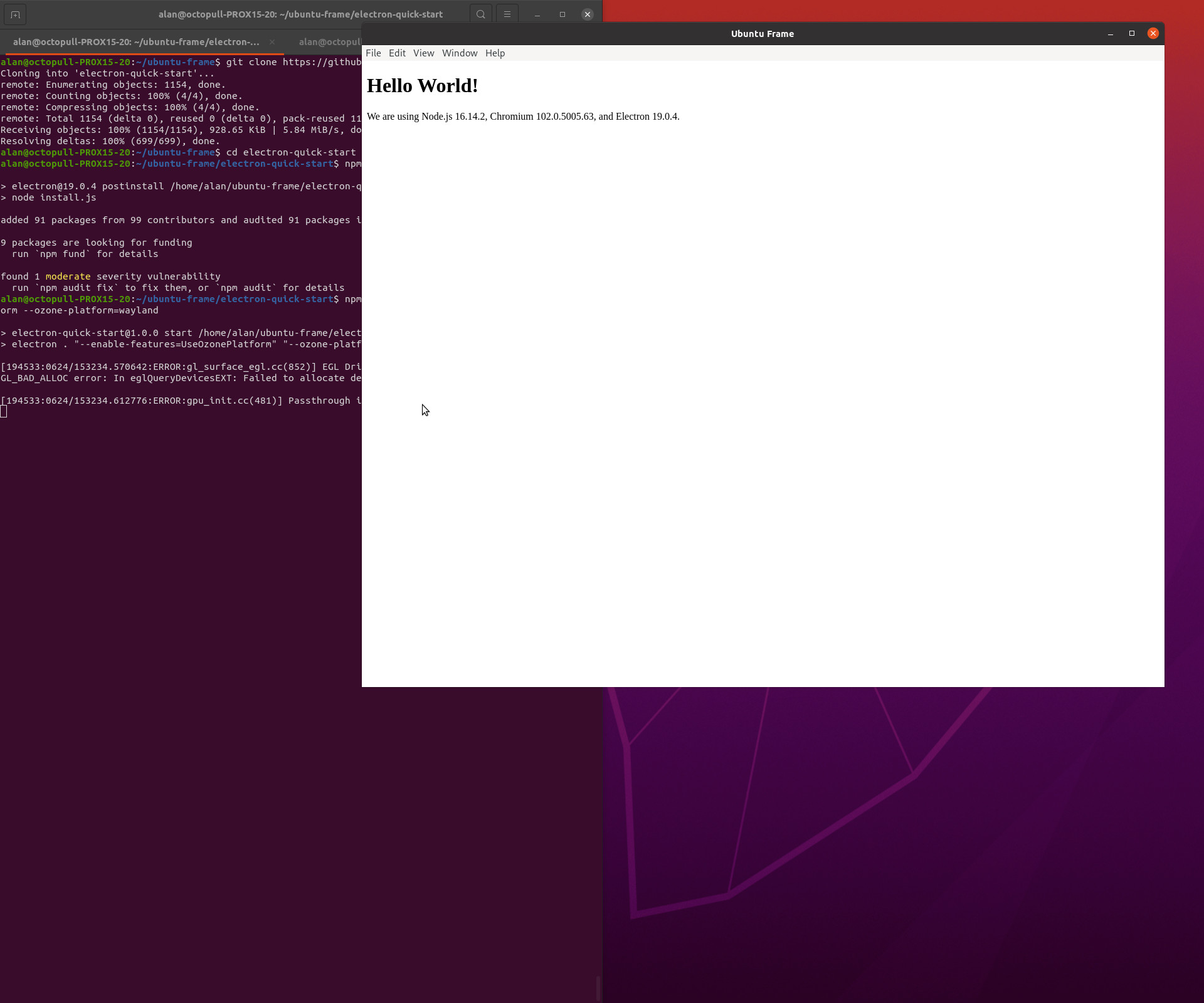Maximize the terminal window
The image size is (1204, 1003).
tap(562, 14)
